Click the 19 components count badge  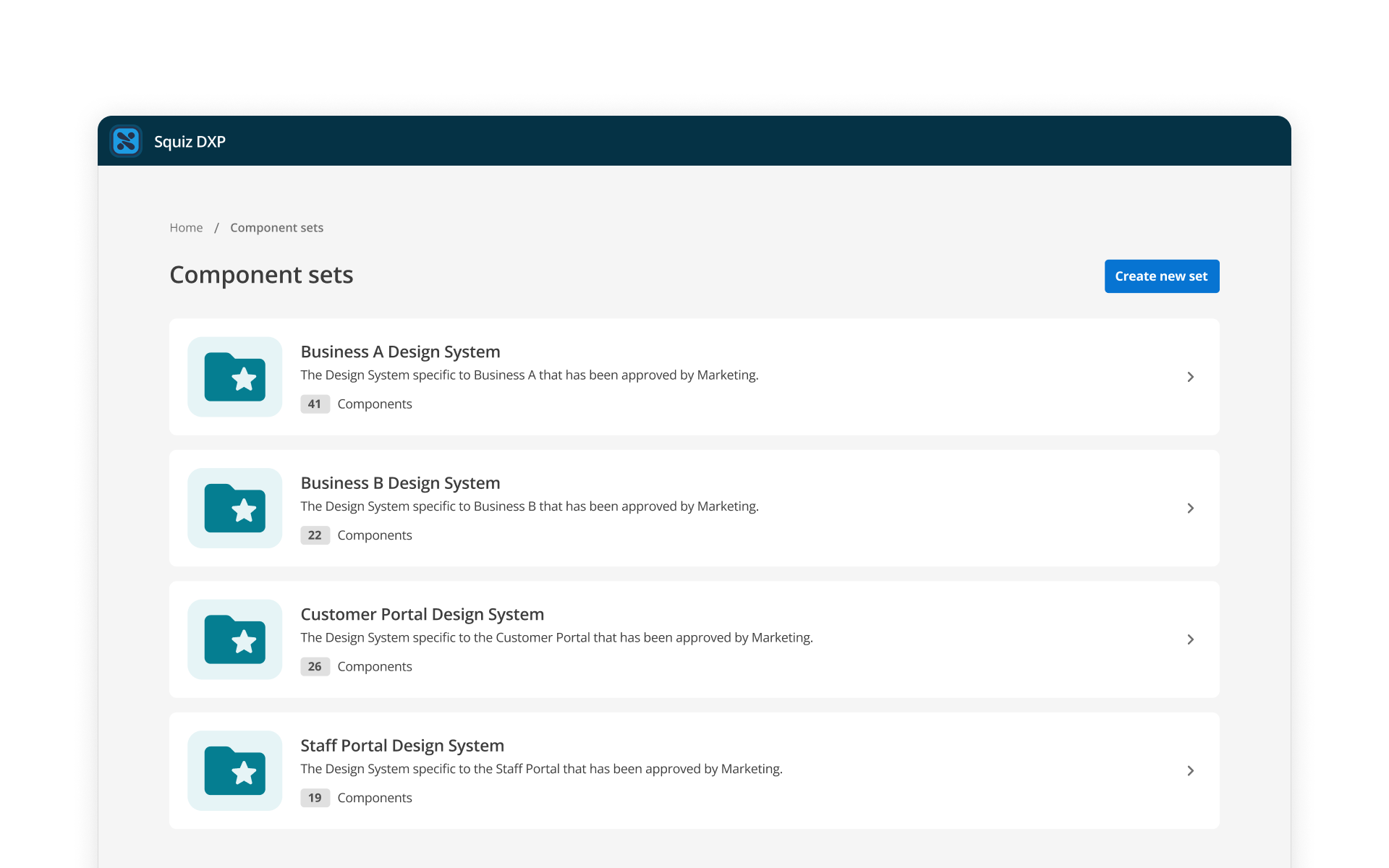pos(315,798)
